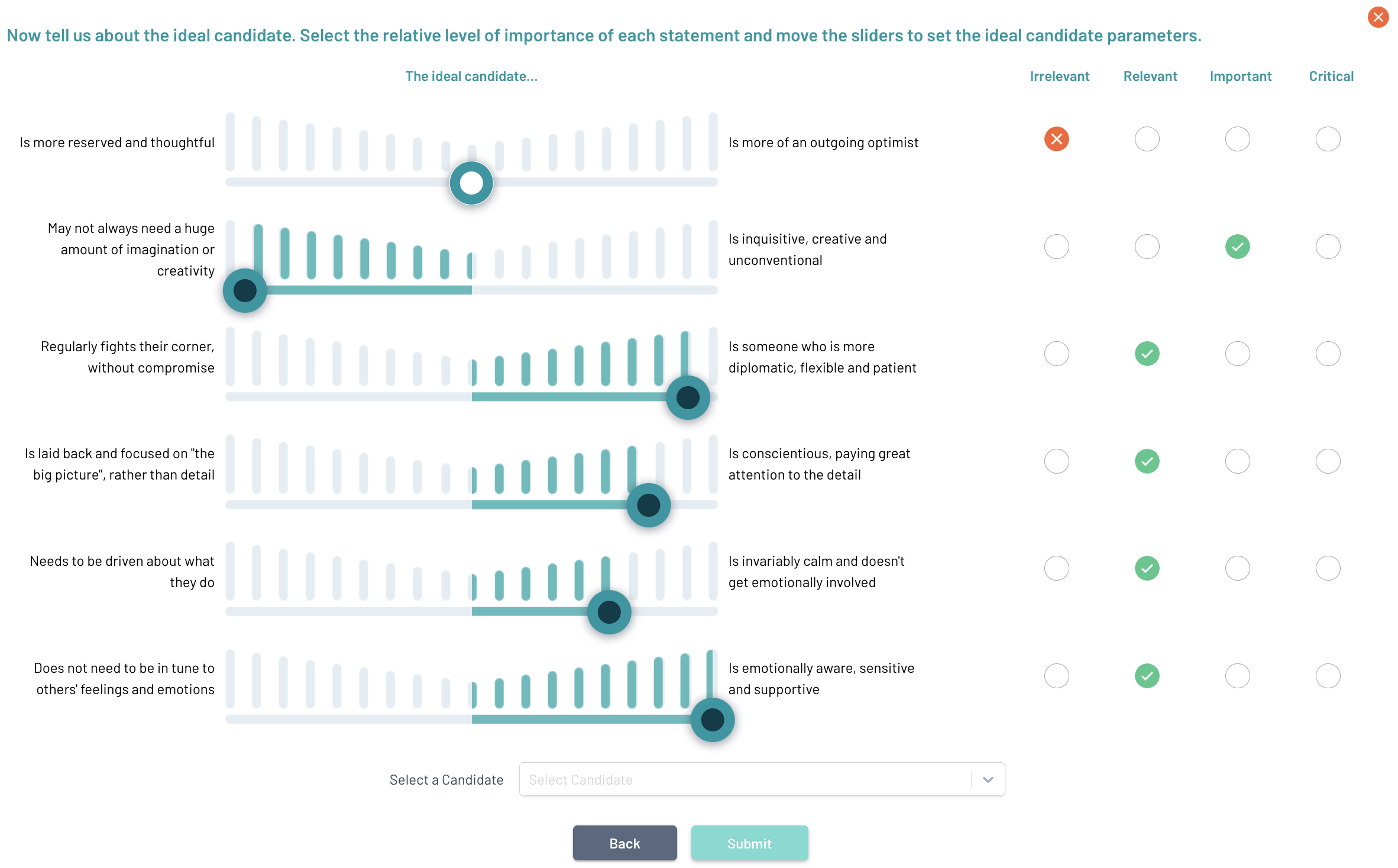Viewport: 1398px width, 868px height.
Task: Set invariably calm statement to Irrelevant
Action: (1056, 568)
